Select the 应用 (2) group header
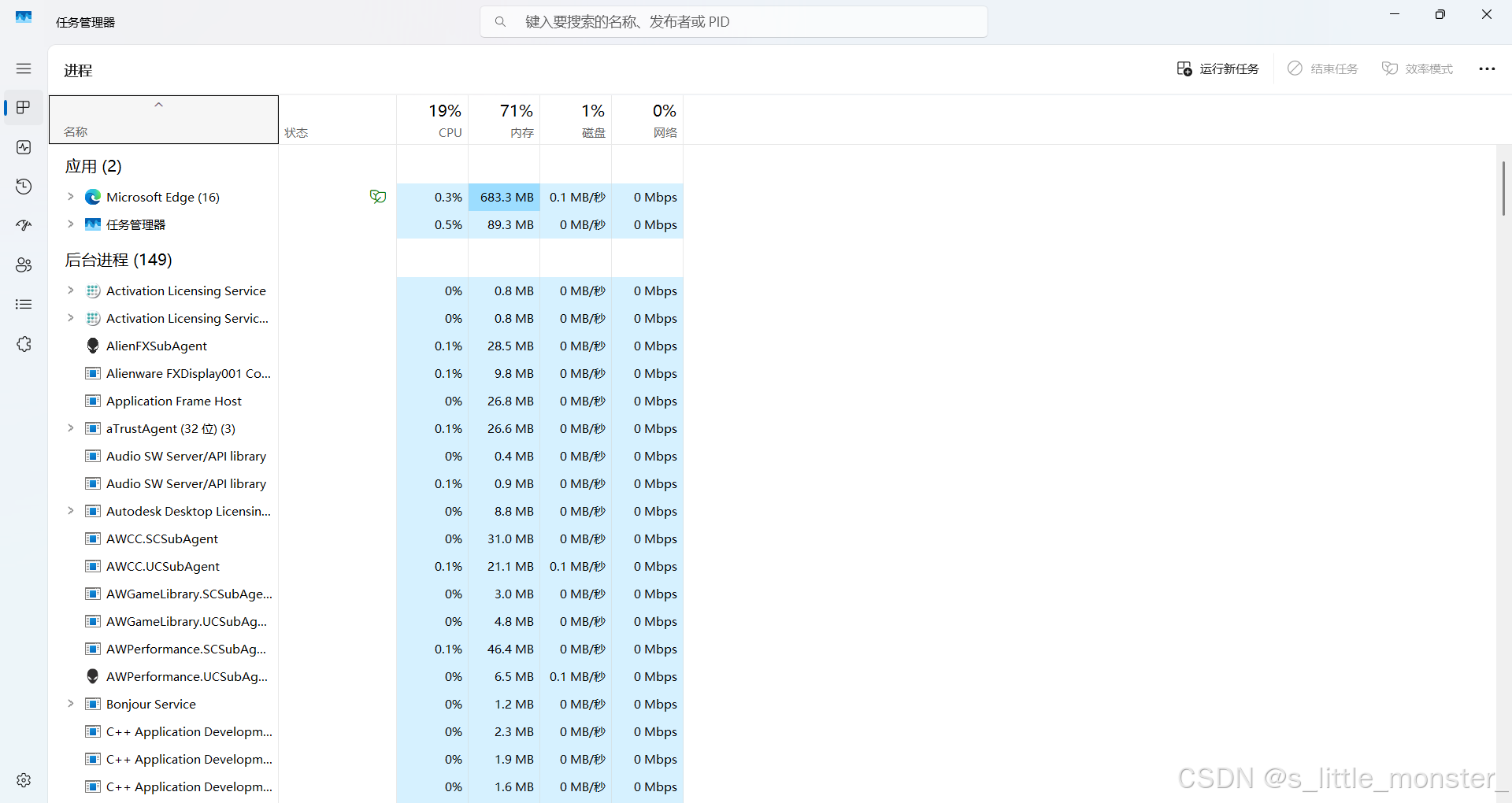This screenshot has height=803, width=1512. 93,166
